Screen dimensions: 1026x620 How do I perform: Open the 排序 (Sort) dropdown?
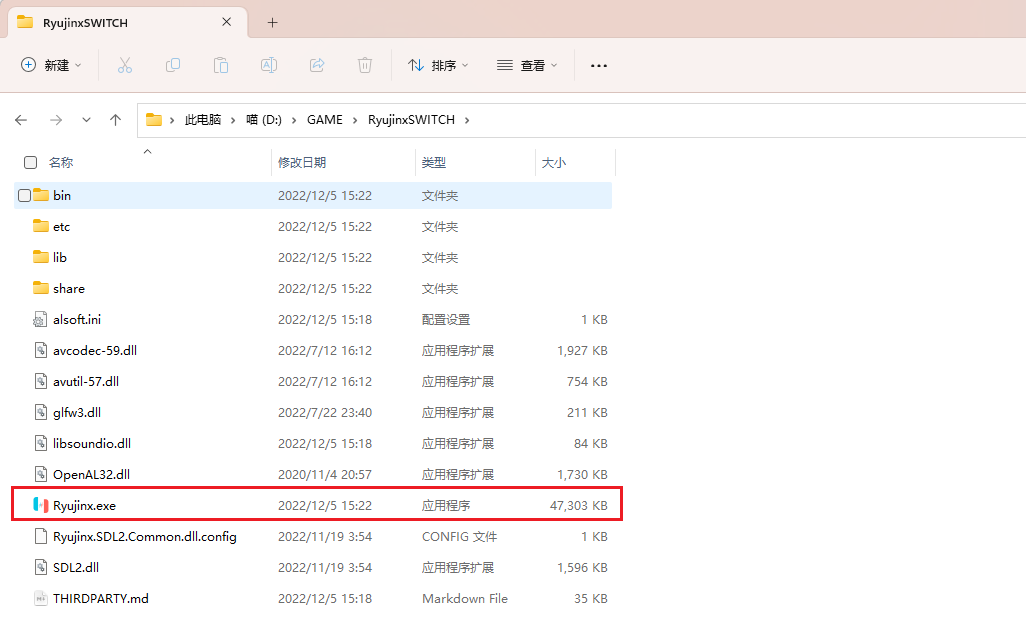[438, 65]
